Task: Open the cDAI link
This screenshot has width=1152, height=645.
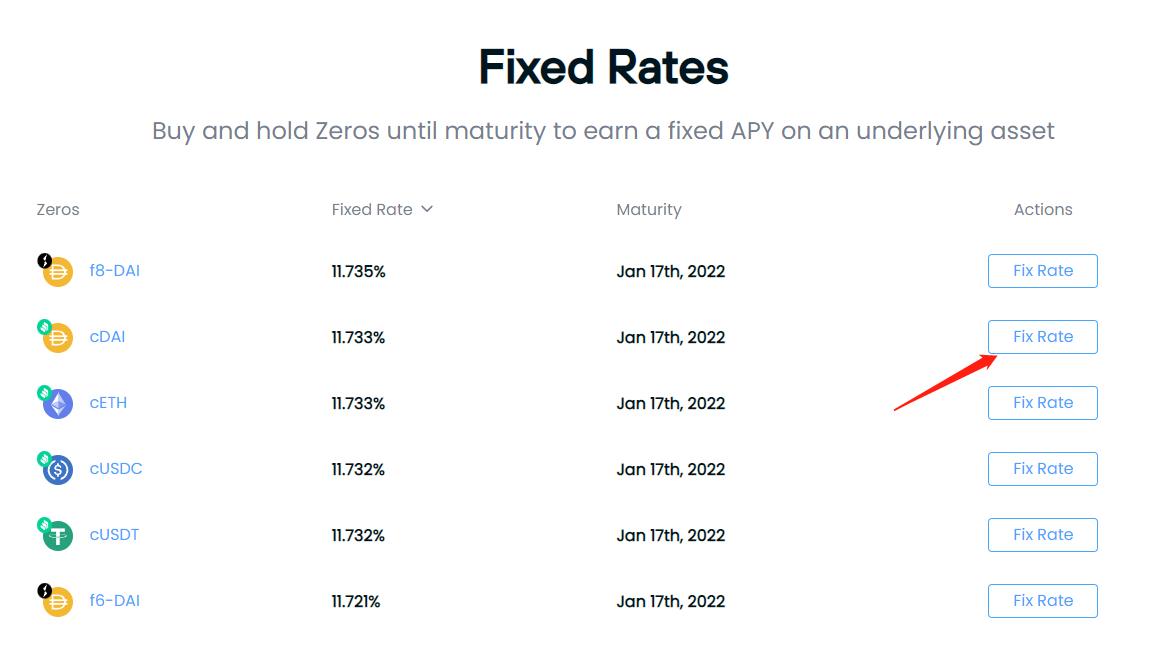Action: click(x=107, y=336)
